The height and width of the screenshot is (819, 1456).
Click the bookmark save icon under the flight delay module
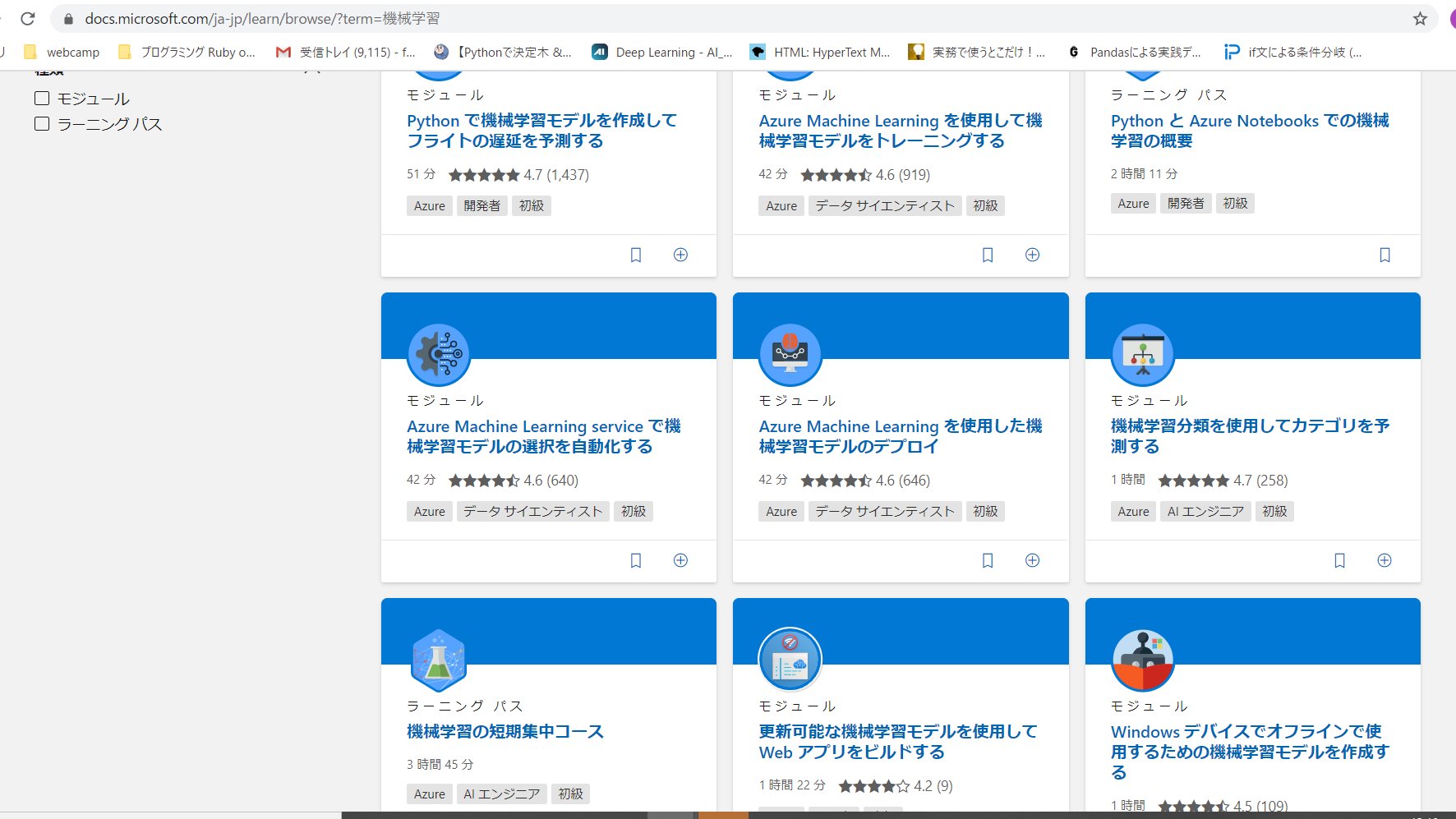[635, 255]
